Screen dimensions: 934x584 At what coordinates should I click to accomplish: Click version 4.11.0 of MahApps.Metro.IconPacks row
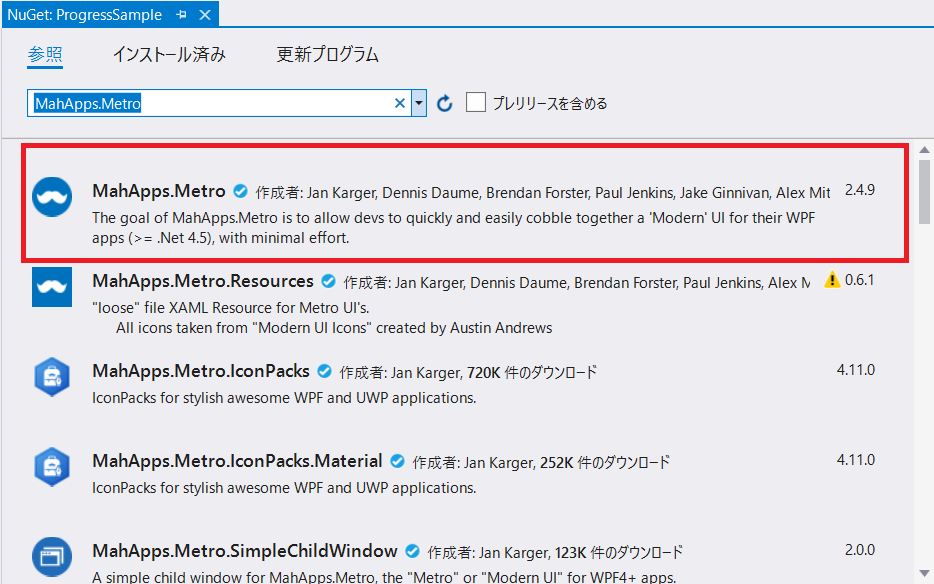pyautogui.click(x=856, y=370)
